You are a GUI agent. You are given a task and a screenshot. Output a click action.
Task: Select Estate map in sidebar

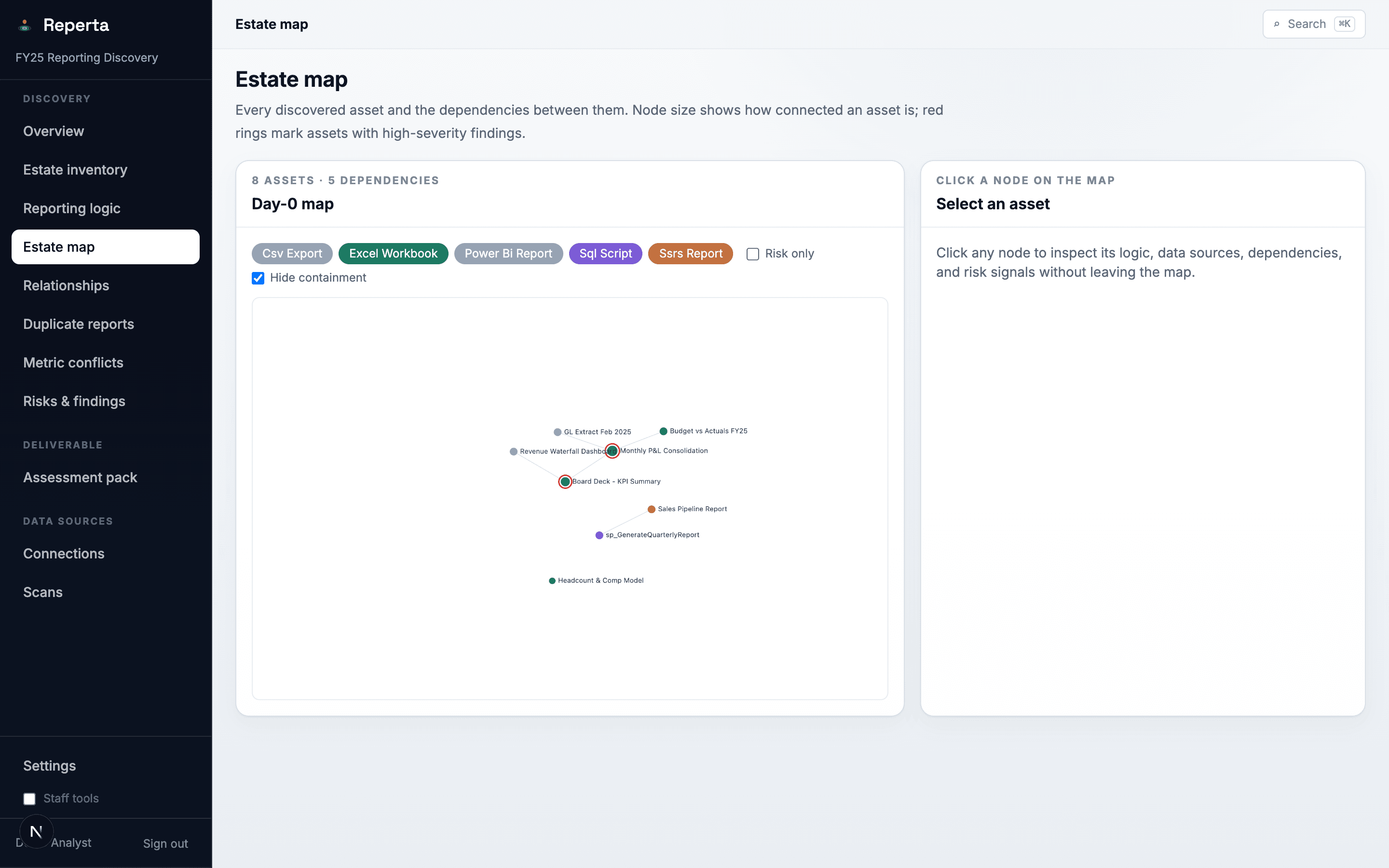[106, 247]
